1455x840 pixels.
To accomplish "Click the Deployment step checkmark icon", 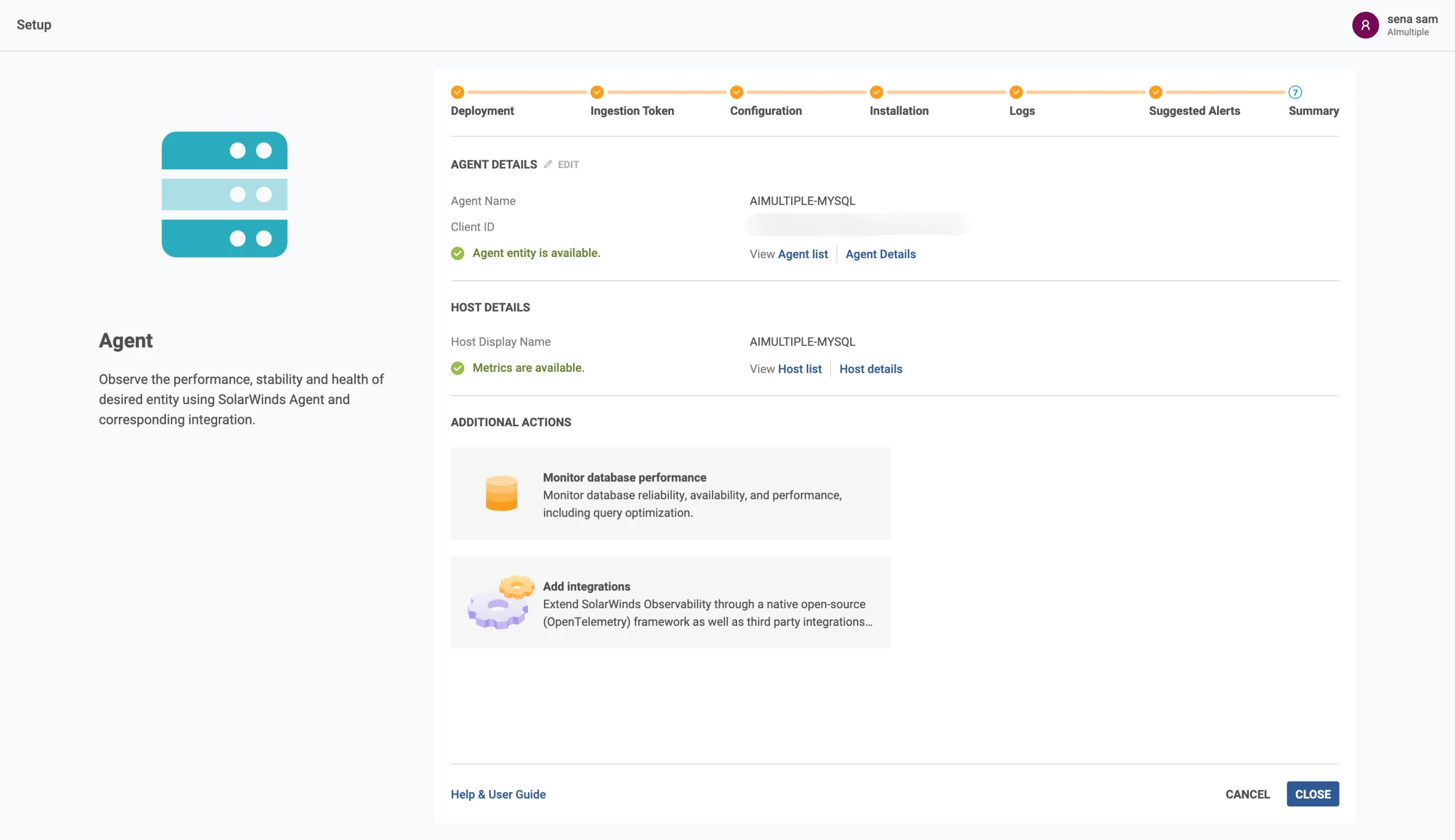I will 458,92.
